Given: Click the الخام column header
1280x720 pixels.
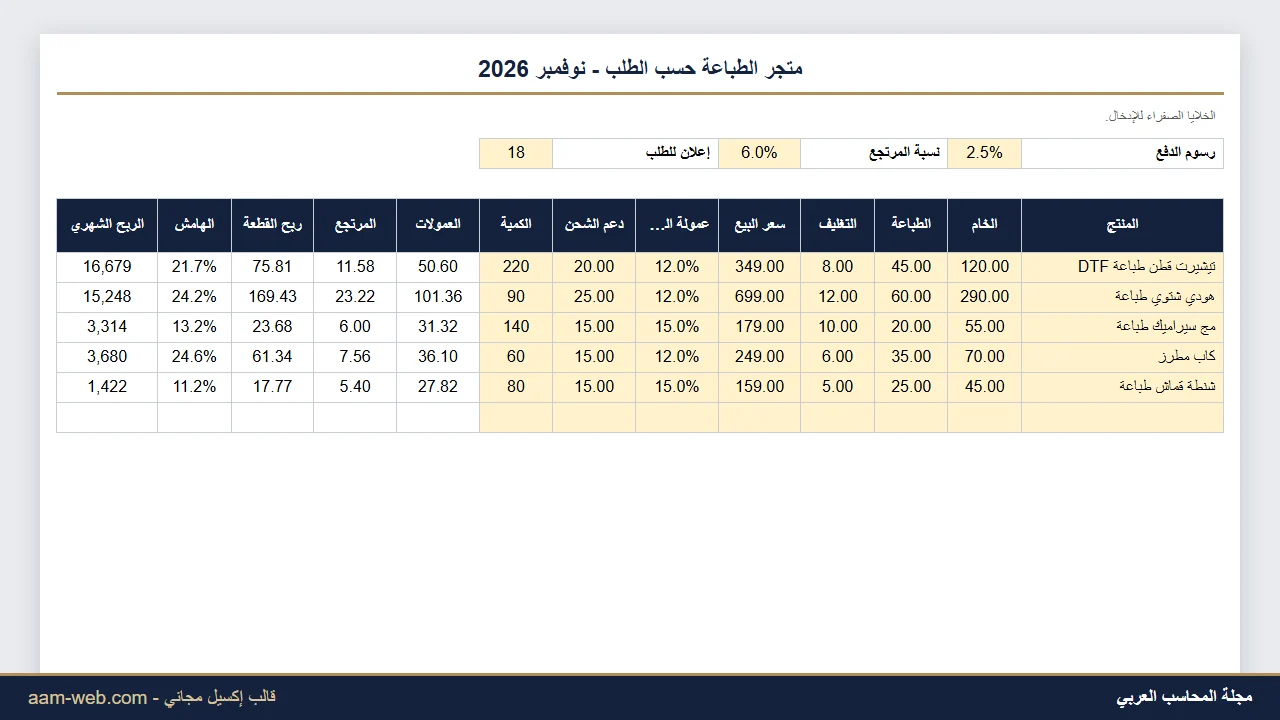Looking at the screenshot, I should [984, 225].
